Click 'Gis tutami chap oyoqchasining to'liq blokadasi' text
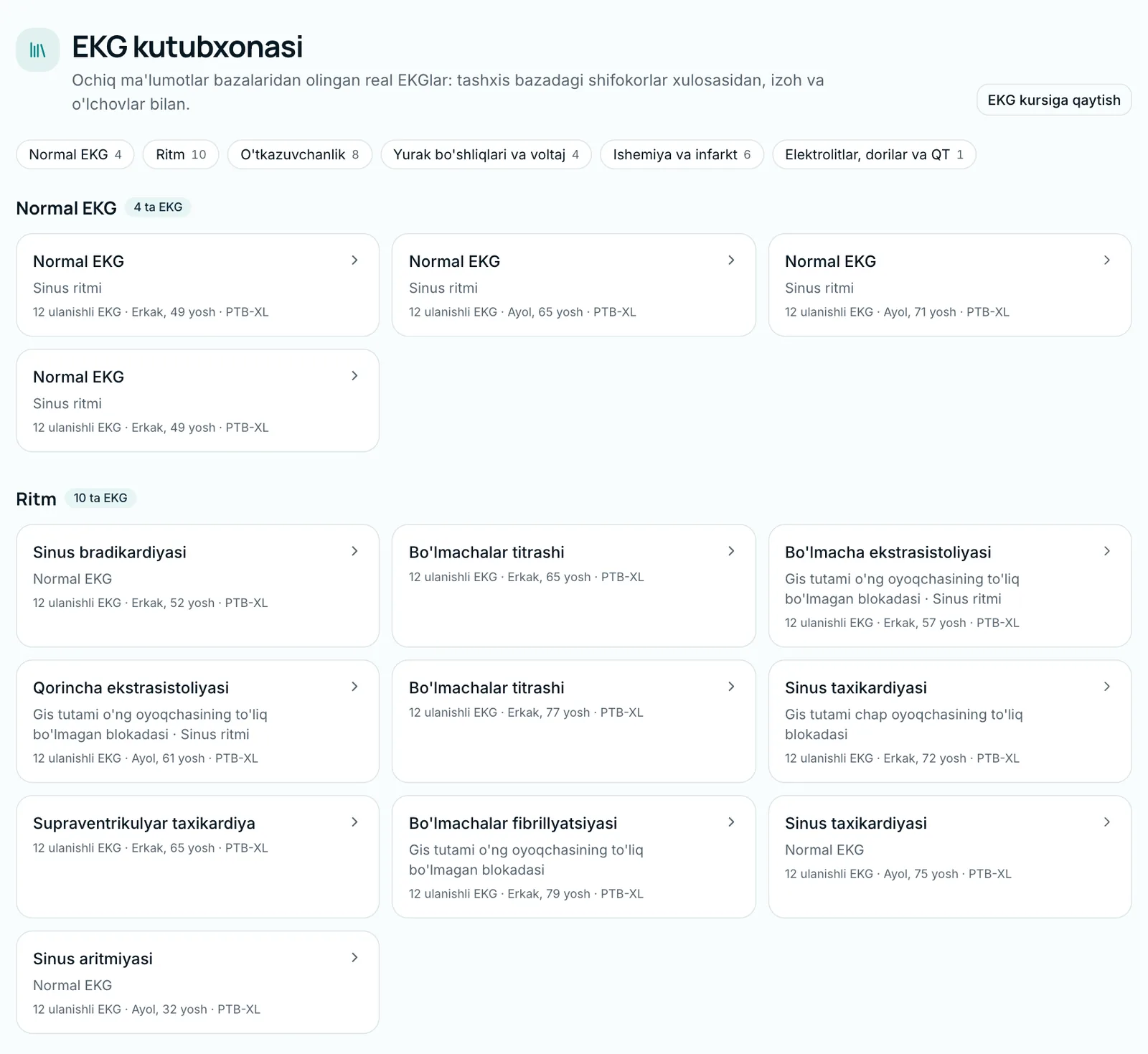Screen dimensions: 1148x1054 pyautogui.click(x=904, y=724)
